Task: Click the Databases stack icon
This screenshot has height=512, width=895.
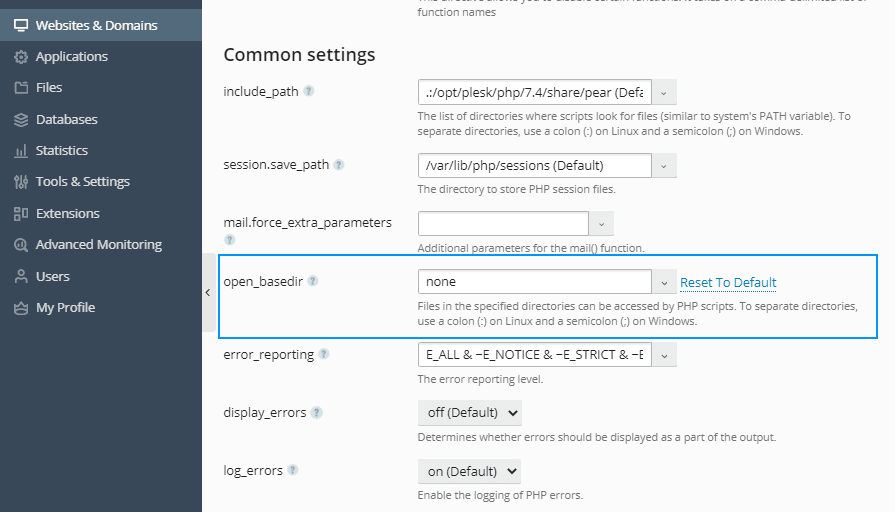Action: click(21, 119)
